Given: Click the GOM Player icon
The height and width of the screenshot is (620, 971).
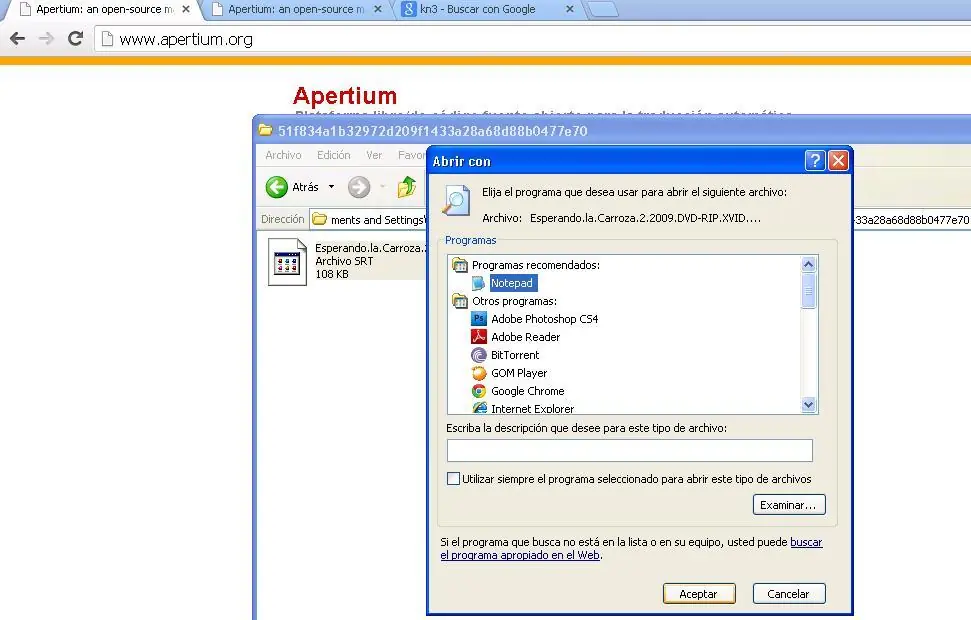Looking at the screenshot, I should 479,373.
